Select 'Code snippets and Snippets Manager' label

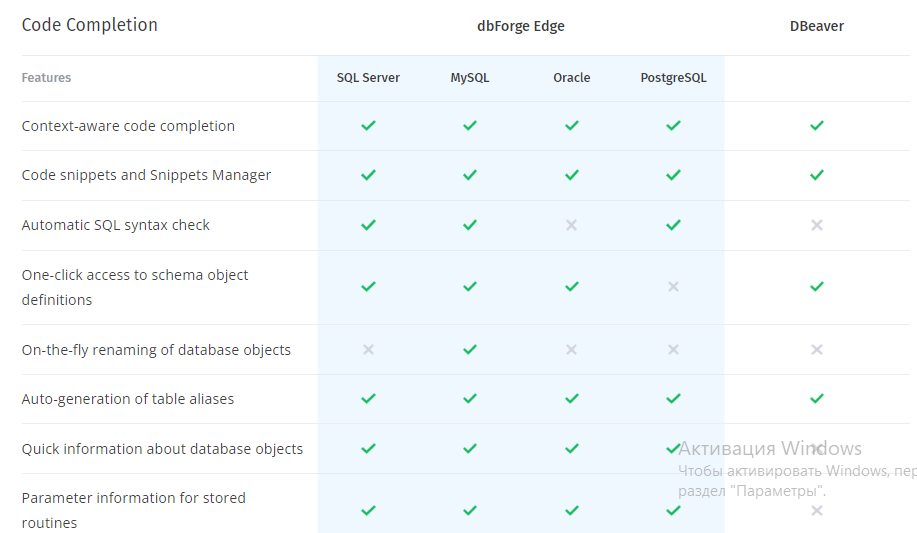click(x=146, y=175)
